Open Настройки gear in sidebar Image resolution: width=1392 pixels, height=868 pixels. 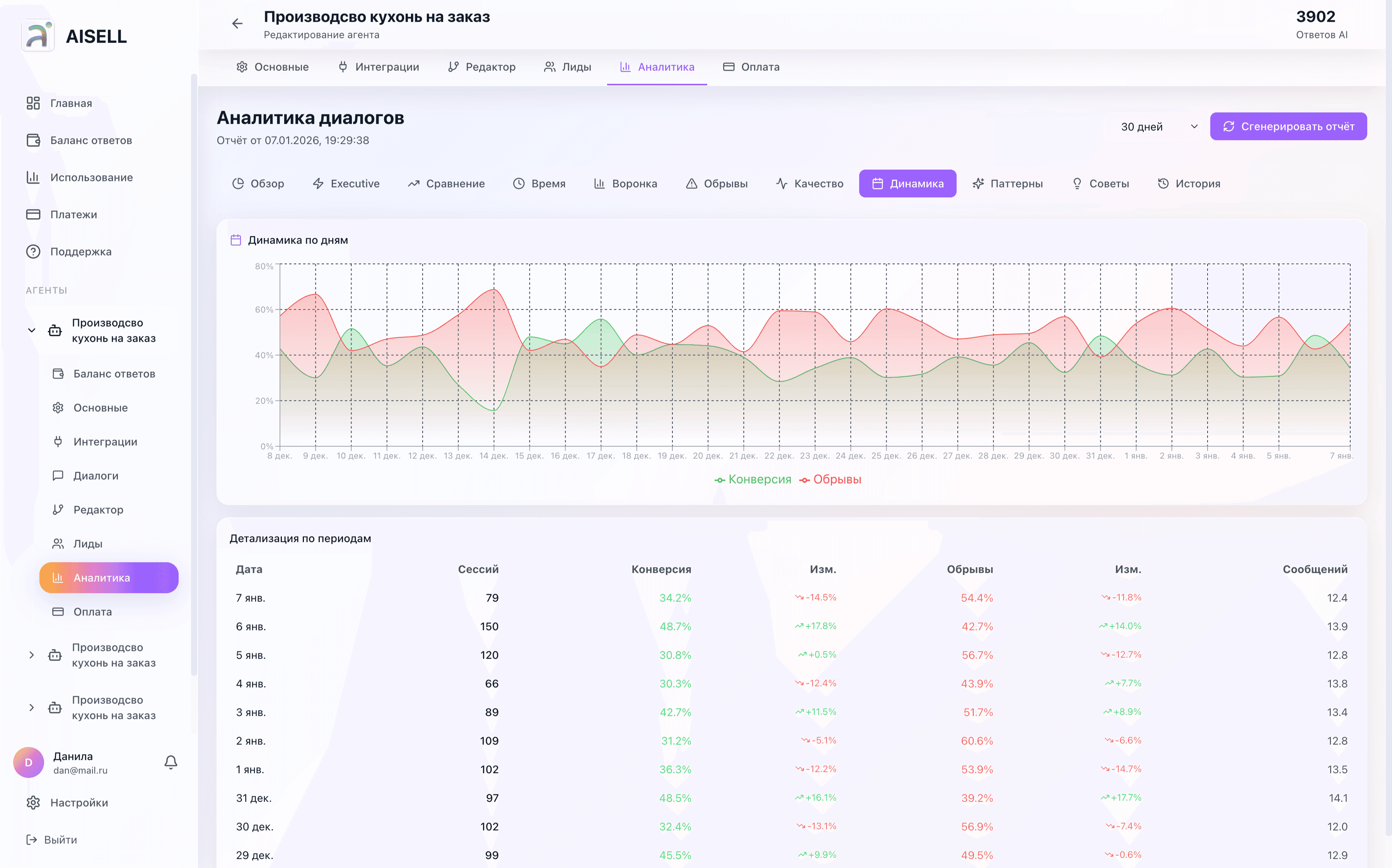pyautogui.click(x=33, y=803)
